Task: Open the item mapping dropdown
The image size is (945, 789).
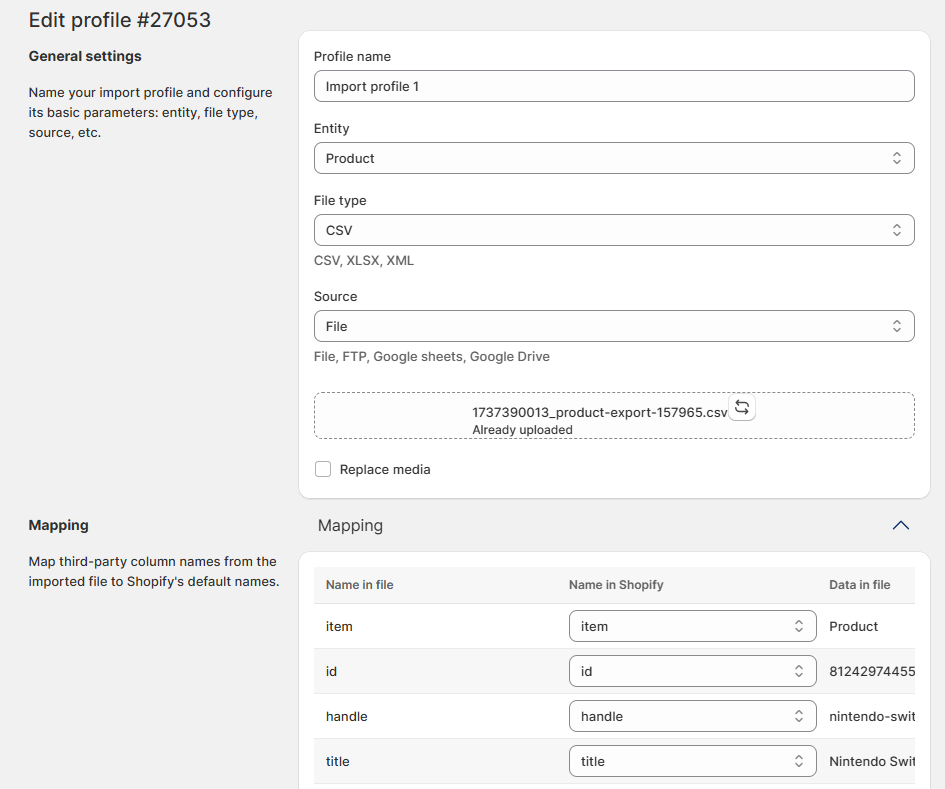Action: point(692,626)
